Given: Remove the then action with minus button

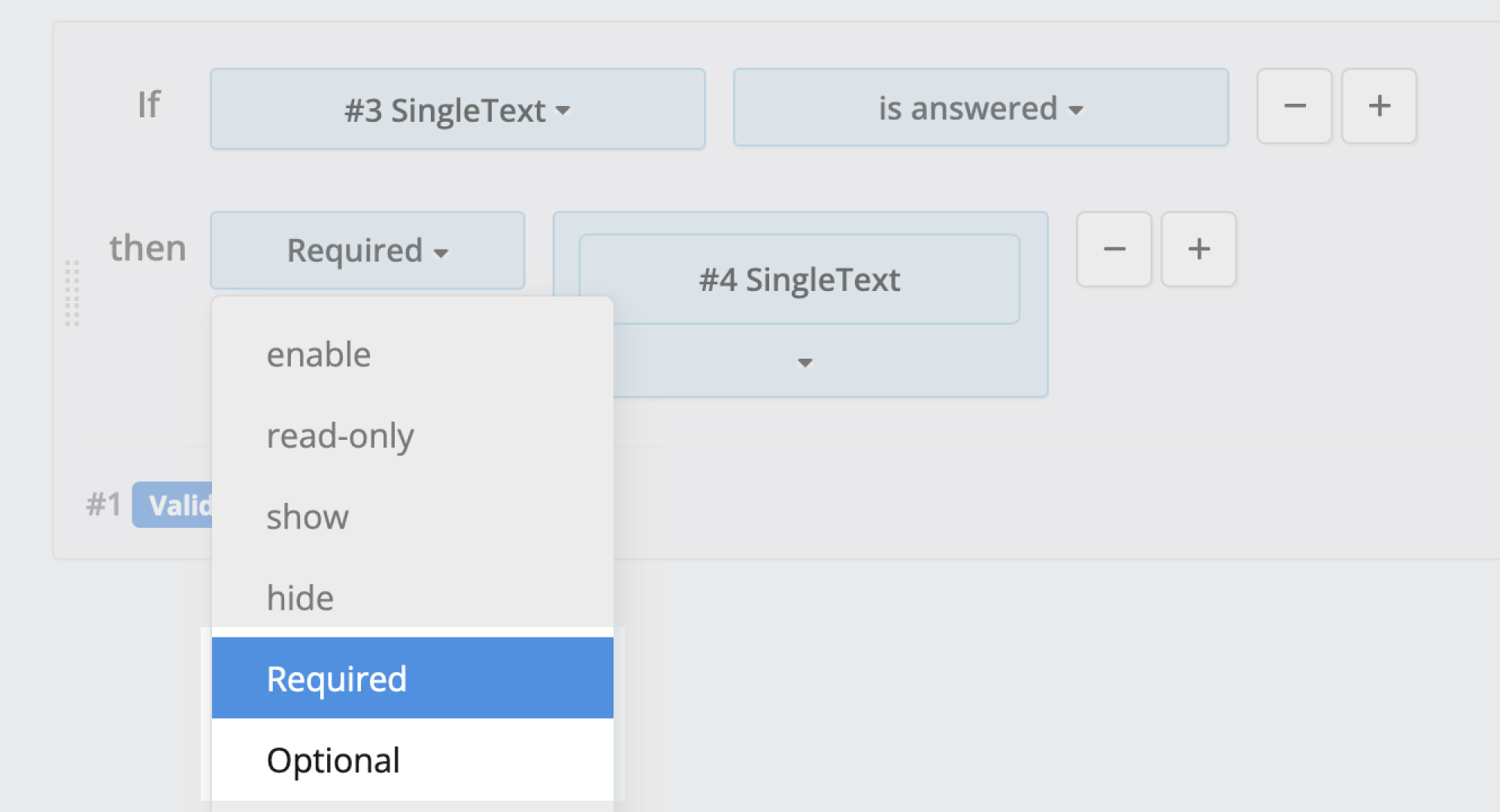Looking at the screenshot, I should tap(1114, 249).
